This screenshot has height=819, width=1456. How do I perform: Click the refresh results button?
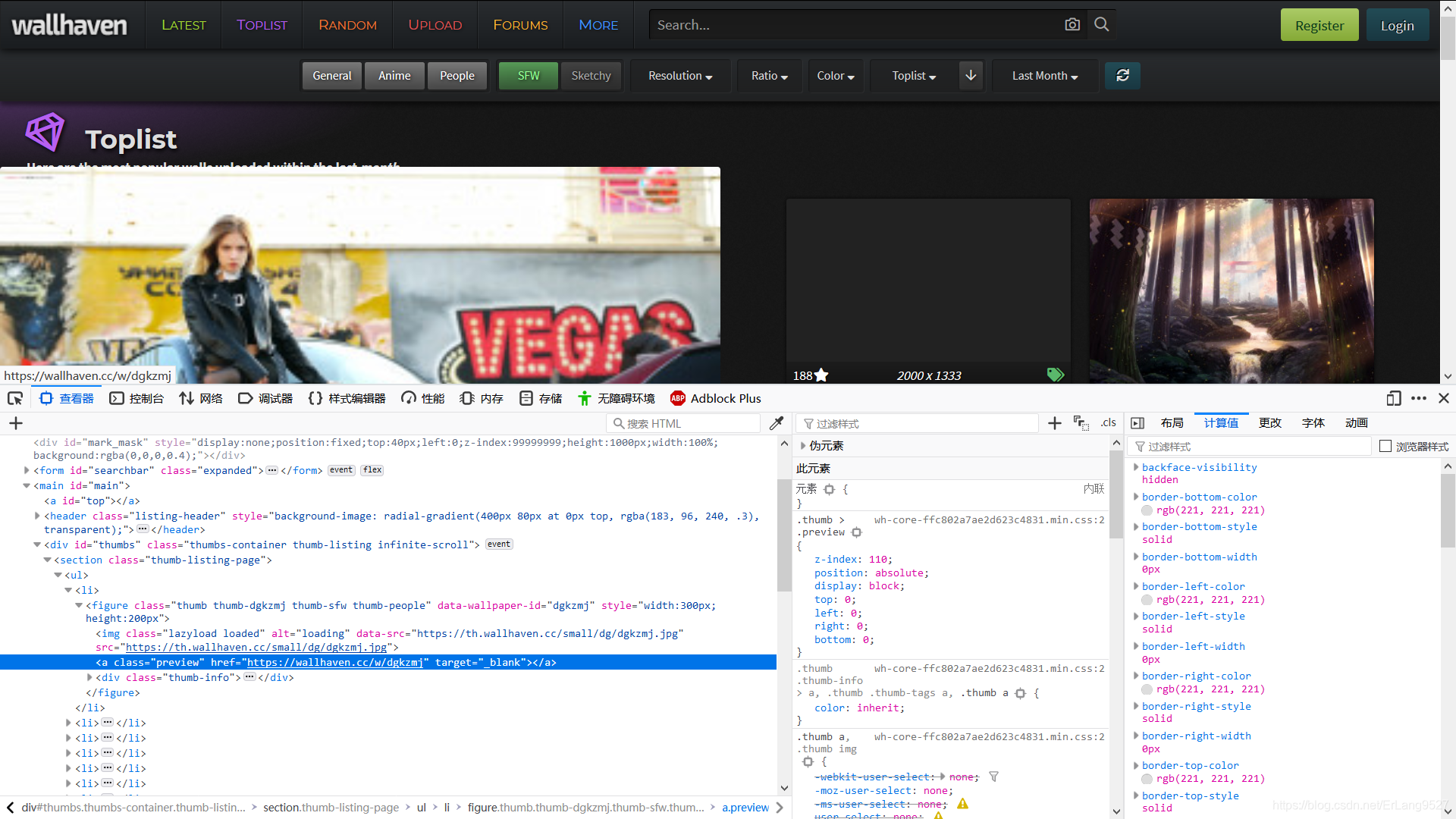point(1122,76)
